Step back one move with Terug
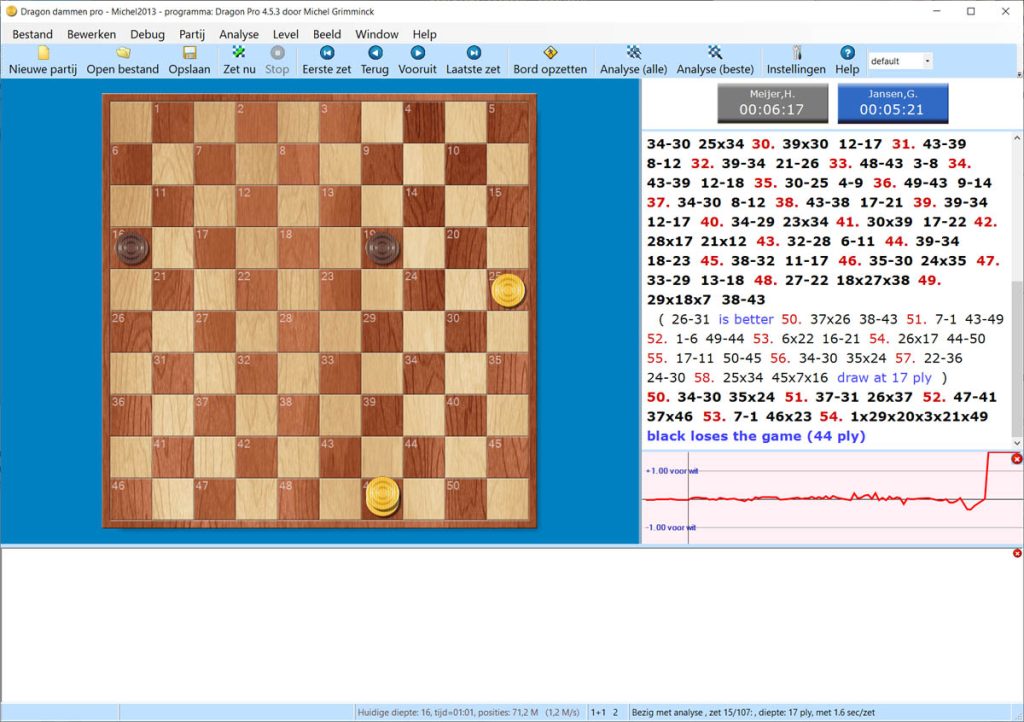 (x=375, y=60)
